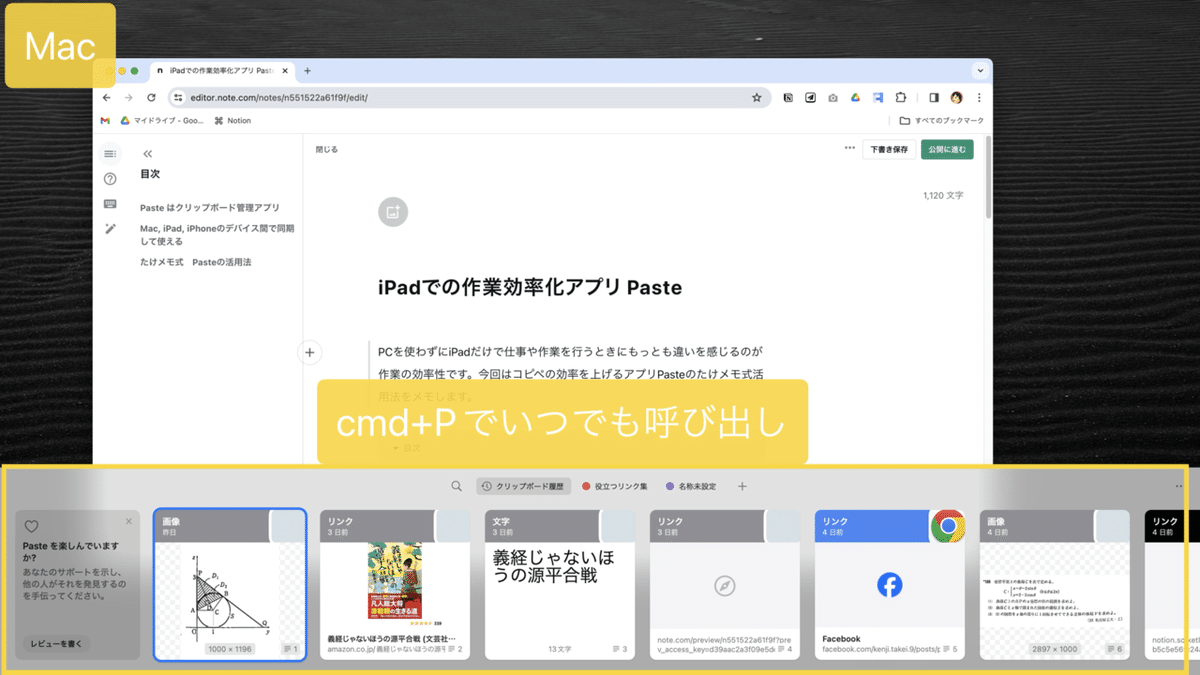Image resolution: width=1200 pixels, height=675 pixels.
Task: Open Chrome extensions puzzle menu
Action: 901,98
